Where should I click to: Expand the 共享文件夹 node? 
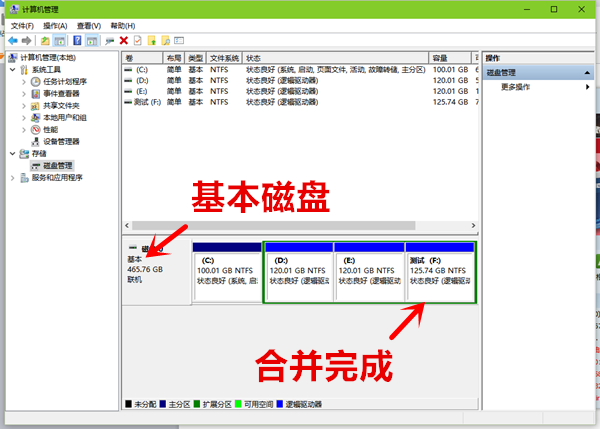click(x=24, y=106)
